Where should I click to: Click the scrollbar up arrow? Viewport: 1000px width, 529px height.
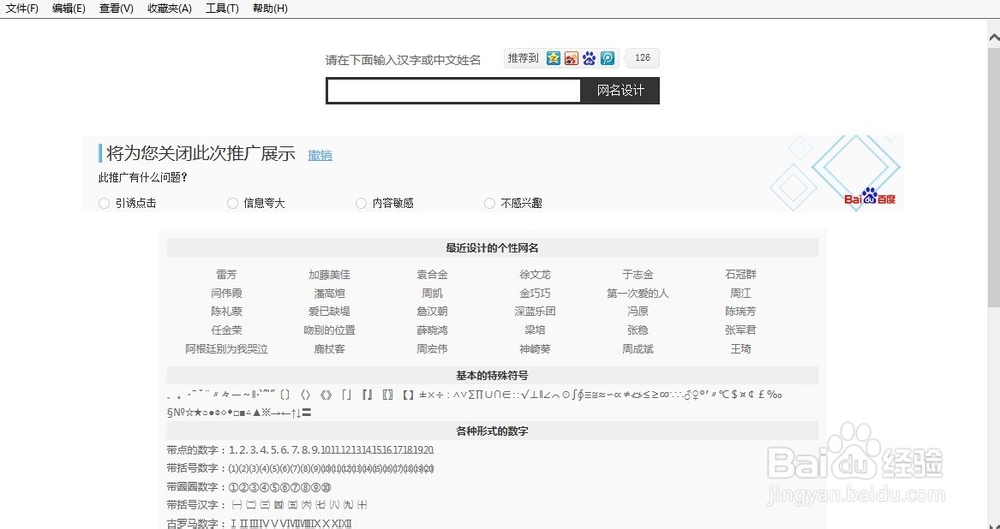(994, 37)
